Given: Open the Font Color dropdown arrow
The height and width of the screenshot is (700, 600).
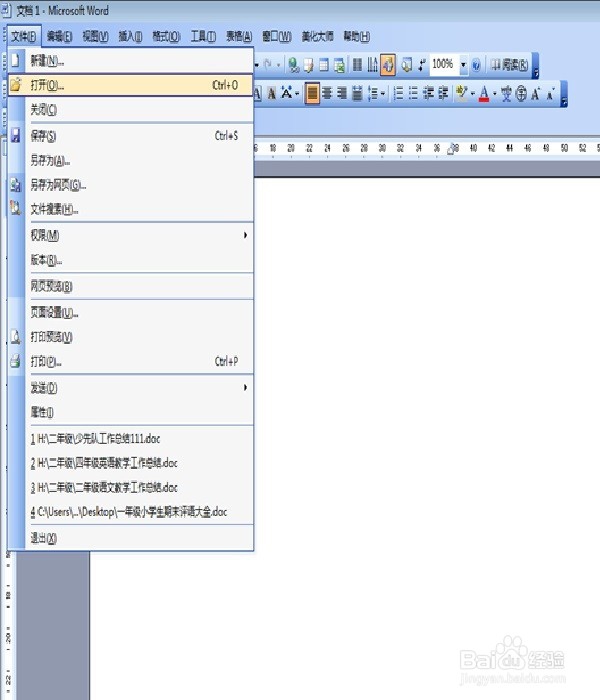Looking at the screenshot, I should tap(495, 94).
